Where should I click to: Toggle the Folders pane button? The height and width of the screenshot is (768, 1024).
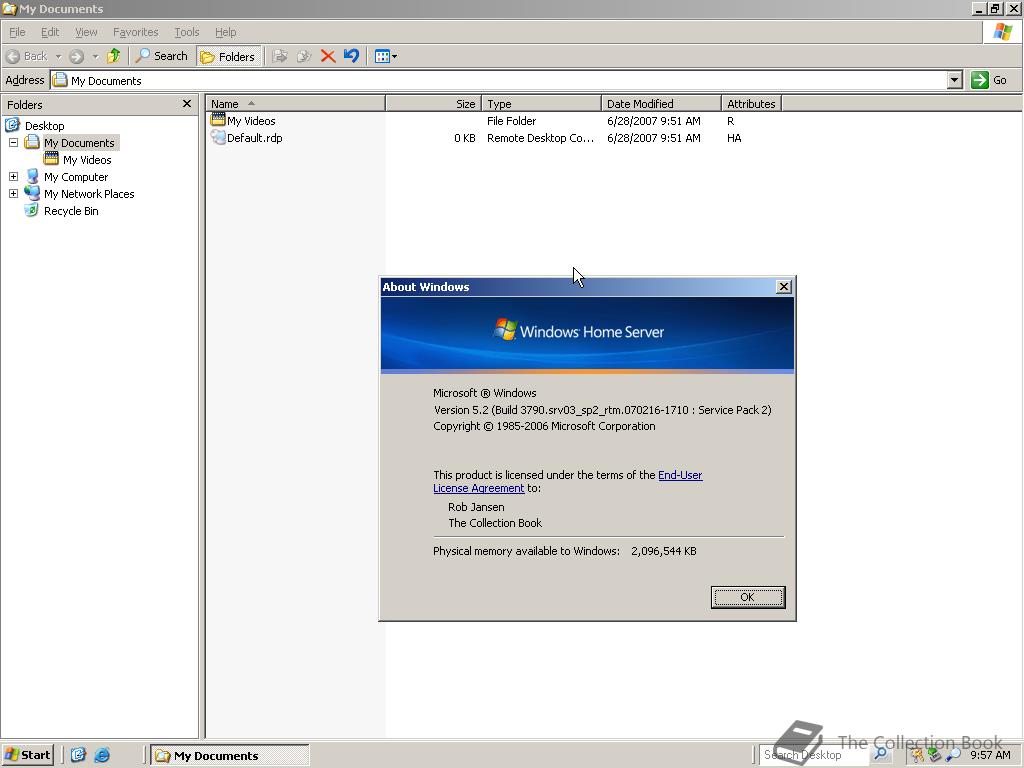point(228,57)
